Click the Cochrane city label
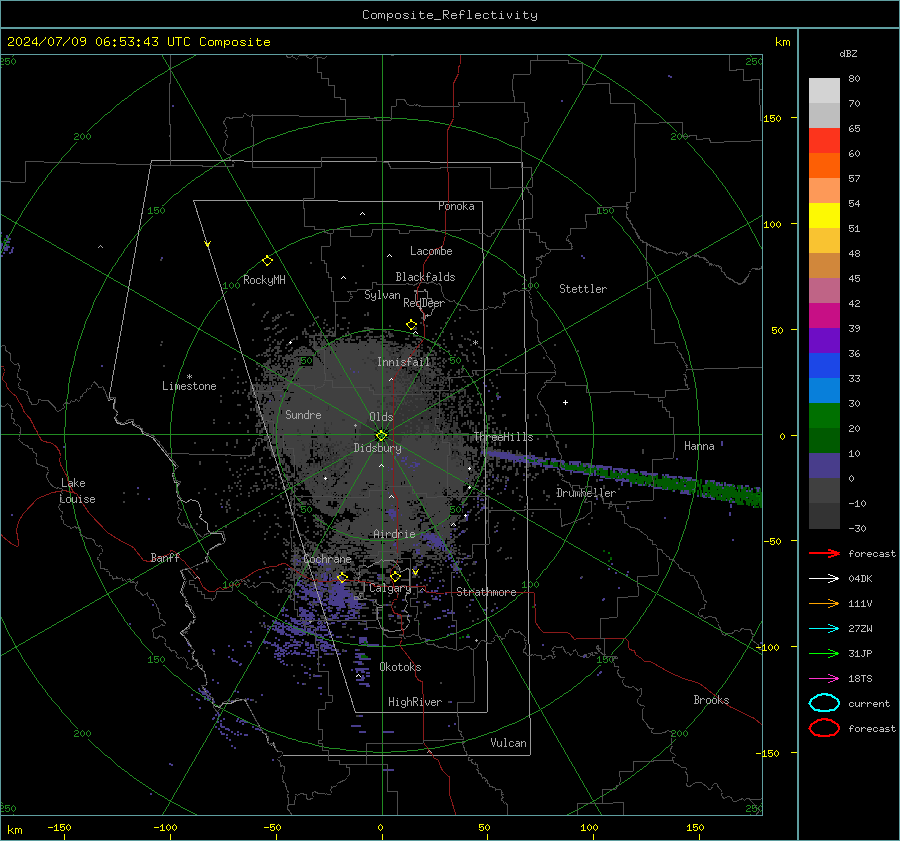This screenshot has height=841, width=900. [x=327, y=559]
